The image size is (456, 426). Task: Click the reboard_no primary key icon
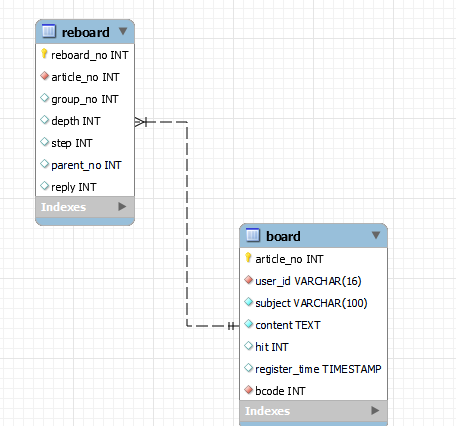(44, 54)
